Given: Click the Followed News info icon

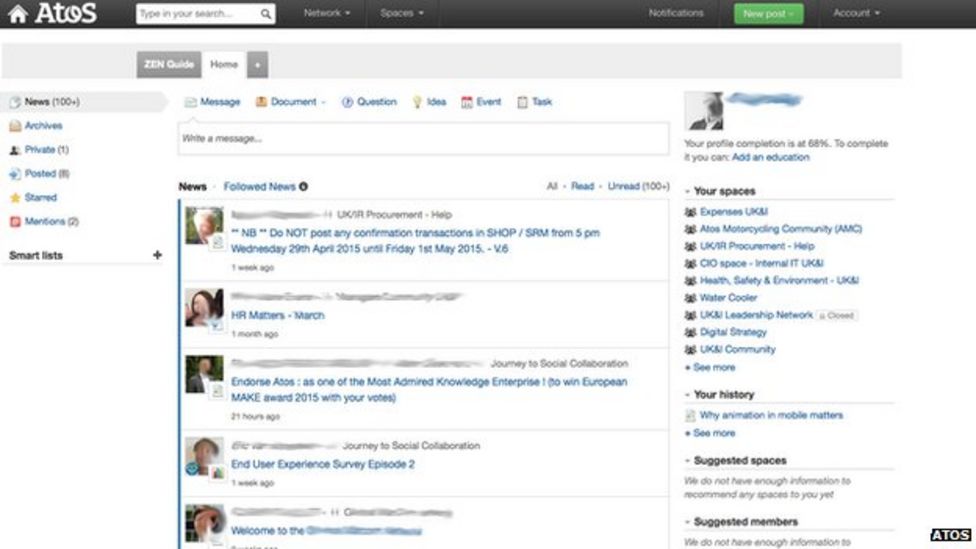Looking at the screenshot, I should [x=304, y=187].
